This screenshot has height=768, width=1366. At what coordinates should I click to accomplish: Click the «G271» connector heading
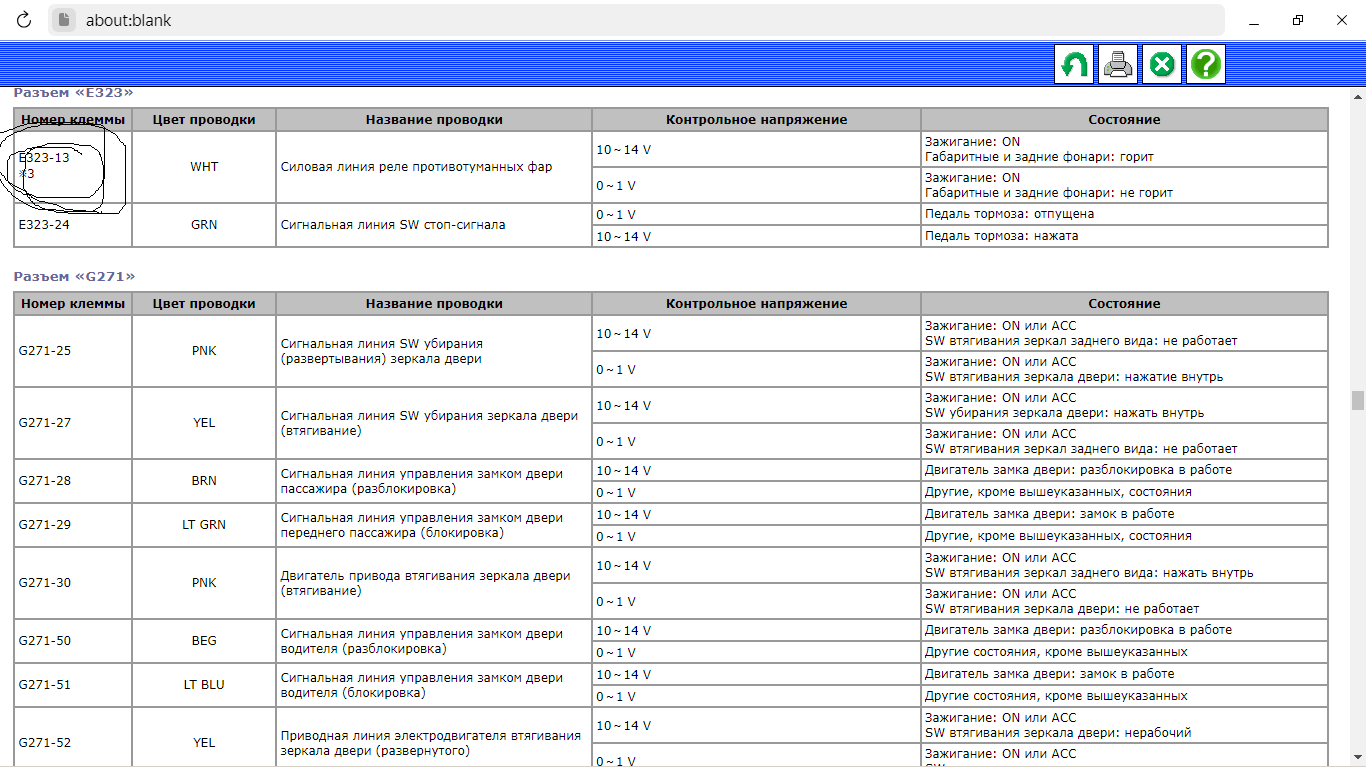click(x=74, y=276)
